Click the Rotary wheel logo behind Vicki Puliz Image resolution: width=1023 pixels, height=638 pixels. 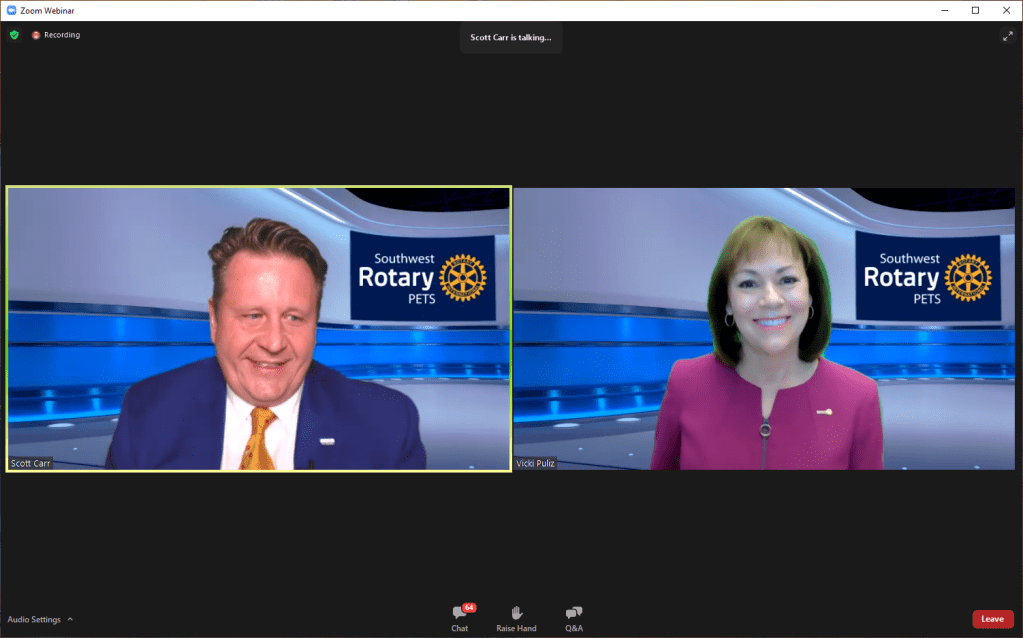[x=967, y=277]
